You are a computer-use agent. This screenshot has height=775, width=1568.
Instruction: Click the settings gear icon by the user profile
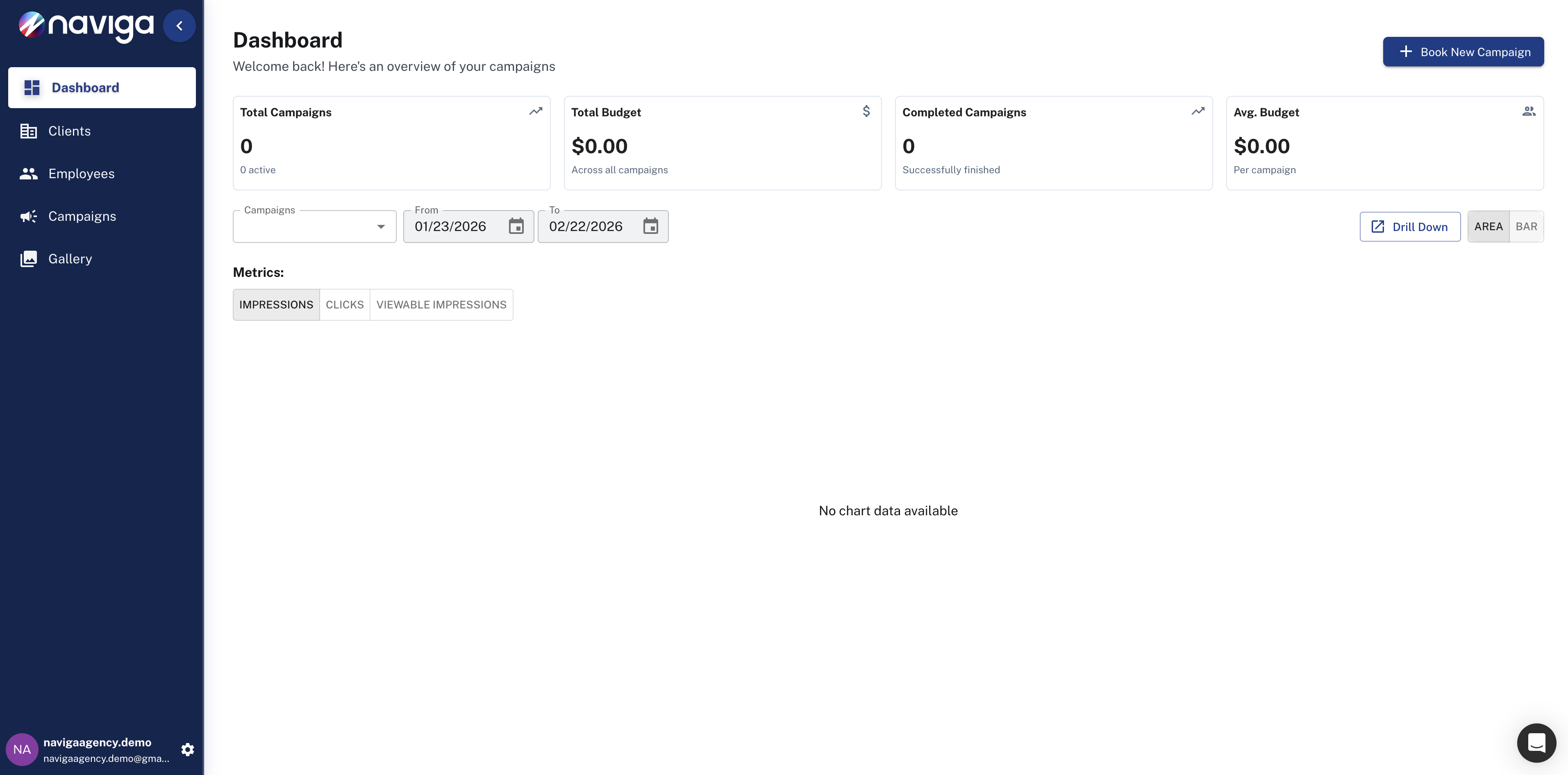coord(187,749)
